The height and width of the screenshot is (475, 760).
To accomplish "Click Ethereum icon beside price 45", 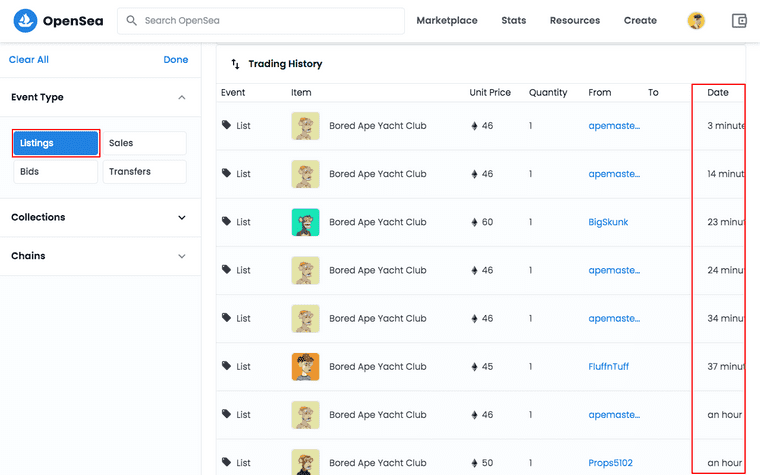I will [474, 367].
